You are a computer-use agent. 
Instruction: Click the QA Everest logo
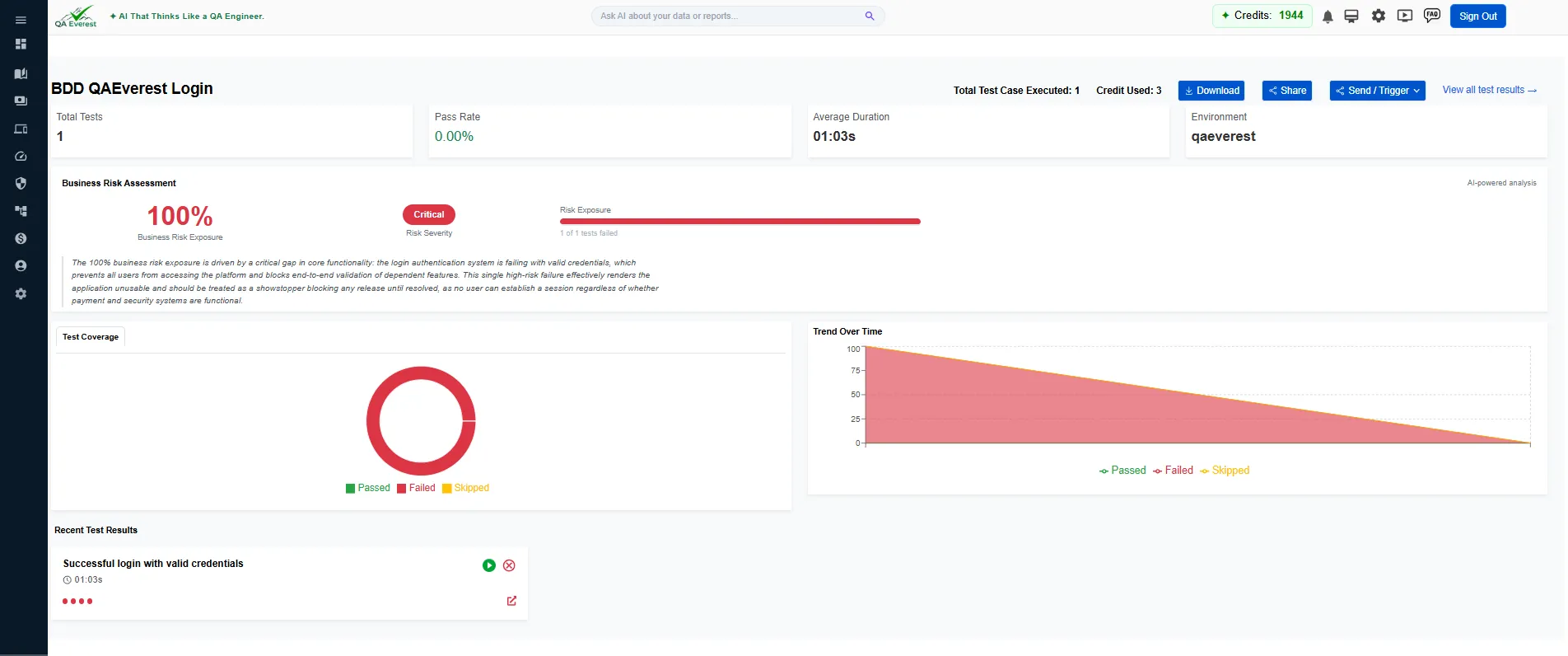[x=76, y=16]
